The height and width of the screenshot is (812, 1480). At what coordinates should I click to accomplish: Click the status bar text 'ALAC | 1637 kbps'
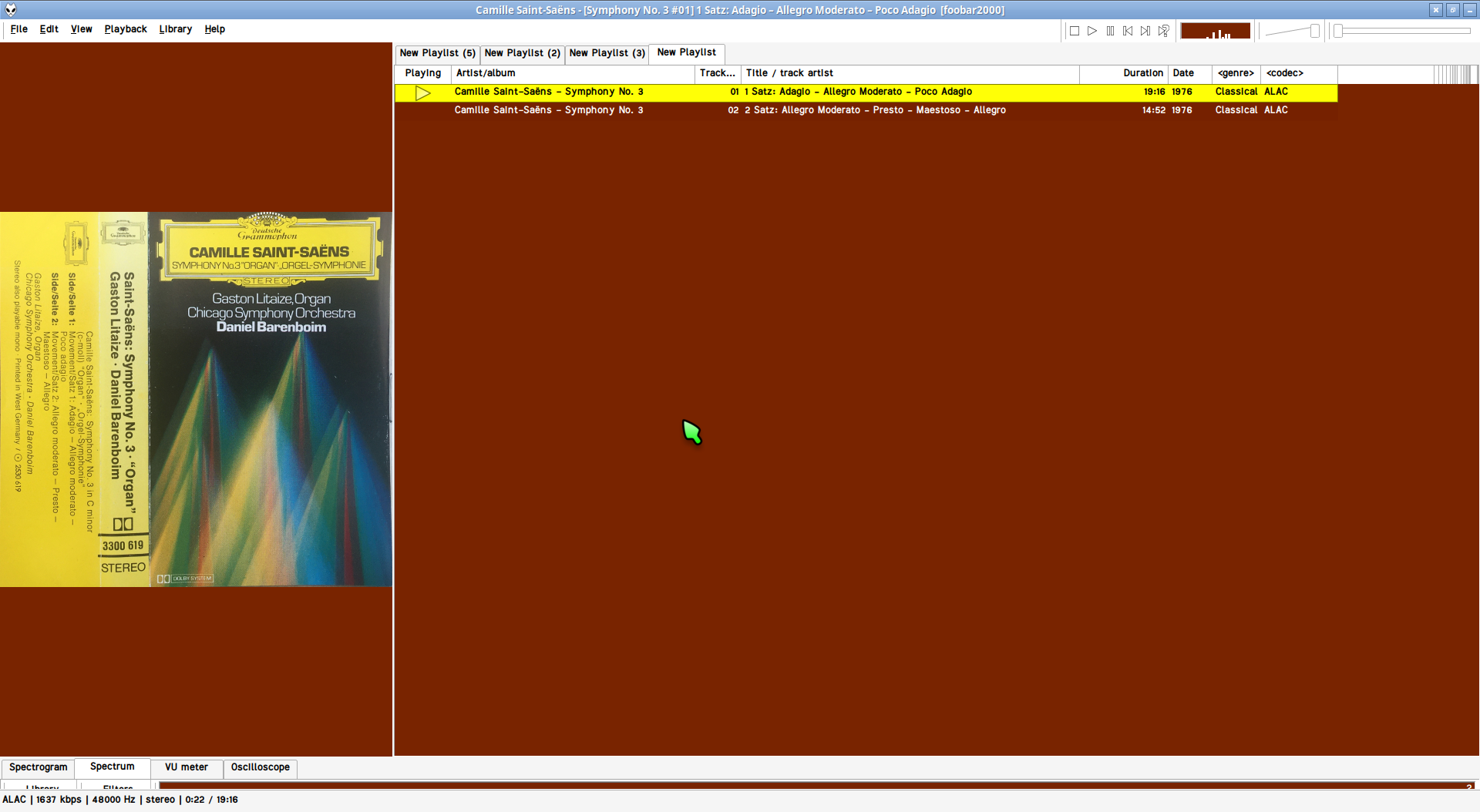pyautogui.click(x=42, y=800)
